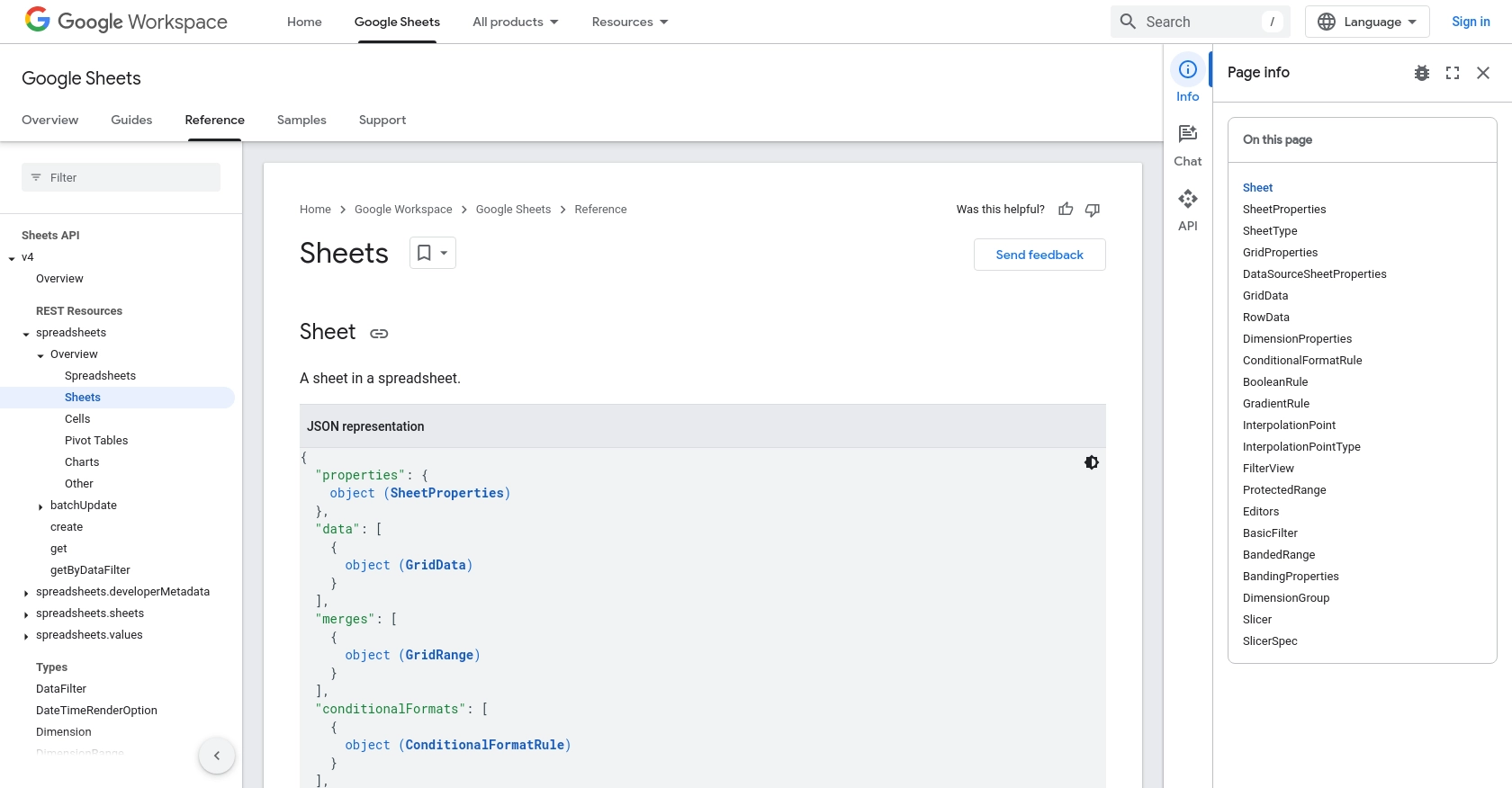Image resolution: width=1512 pixels, height=788 pixels.
Task: Switch to the Guides tab
Action: pos(131,120)
